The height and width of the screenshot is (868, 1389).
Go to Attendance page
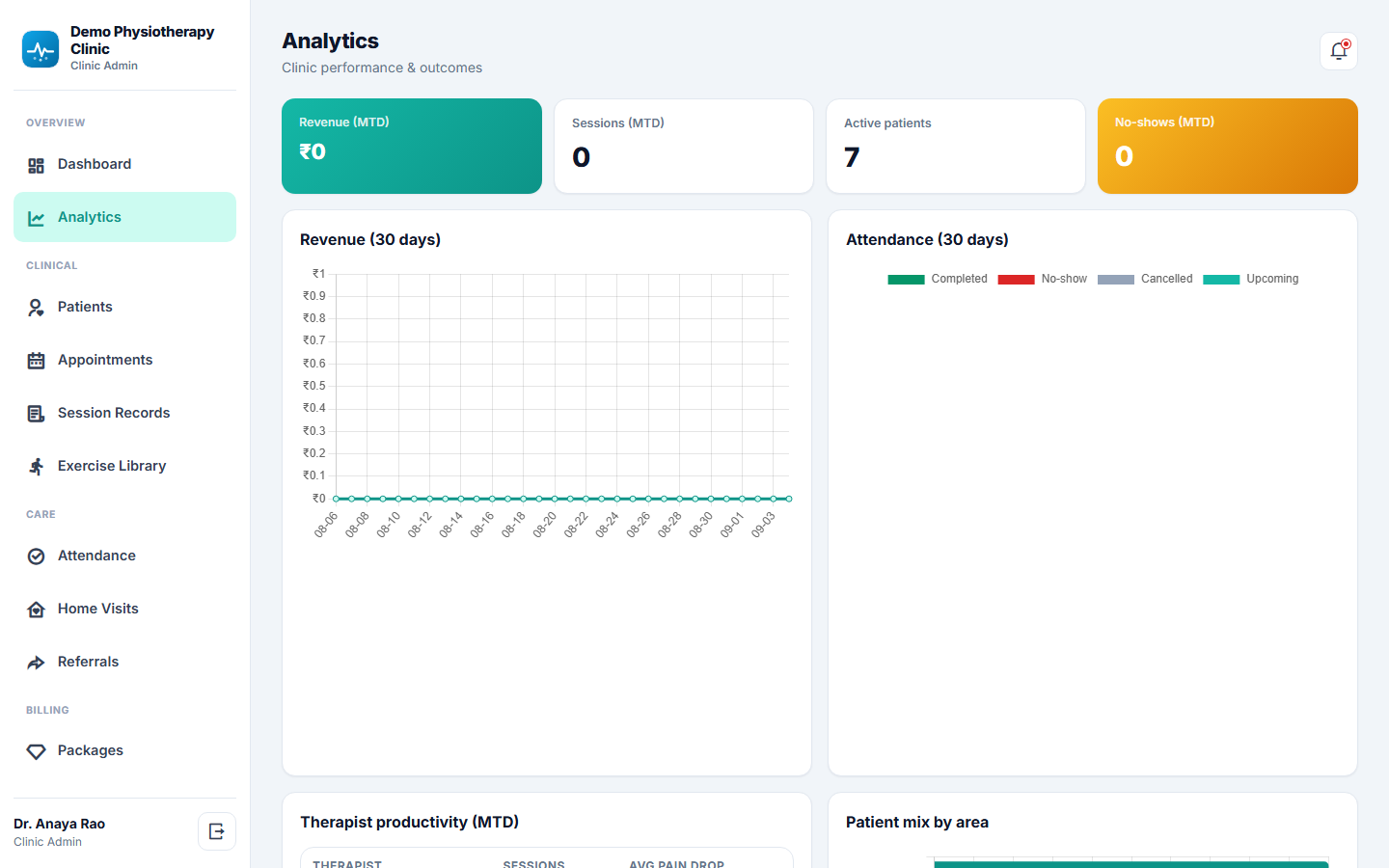click(x=124, y=556)
